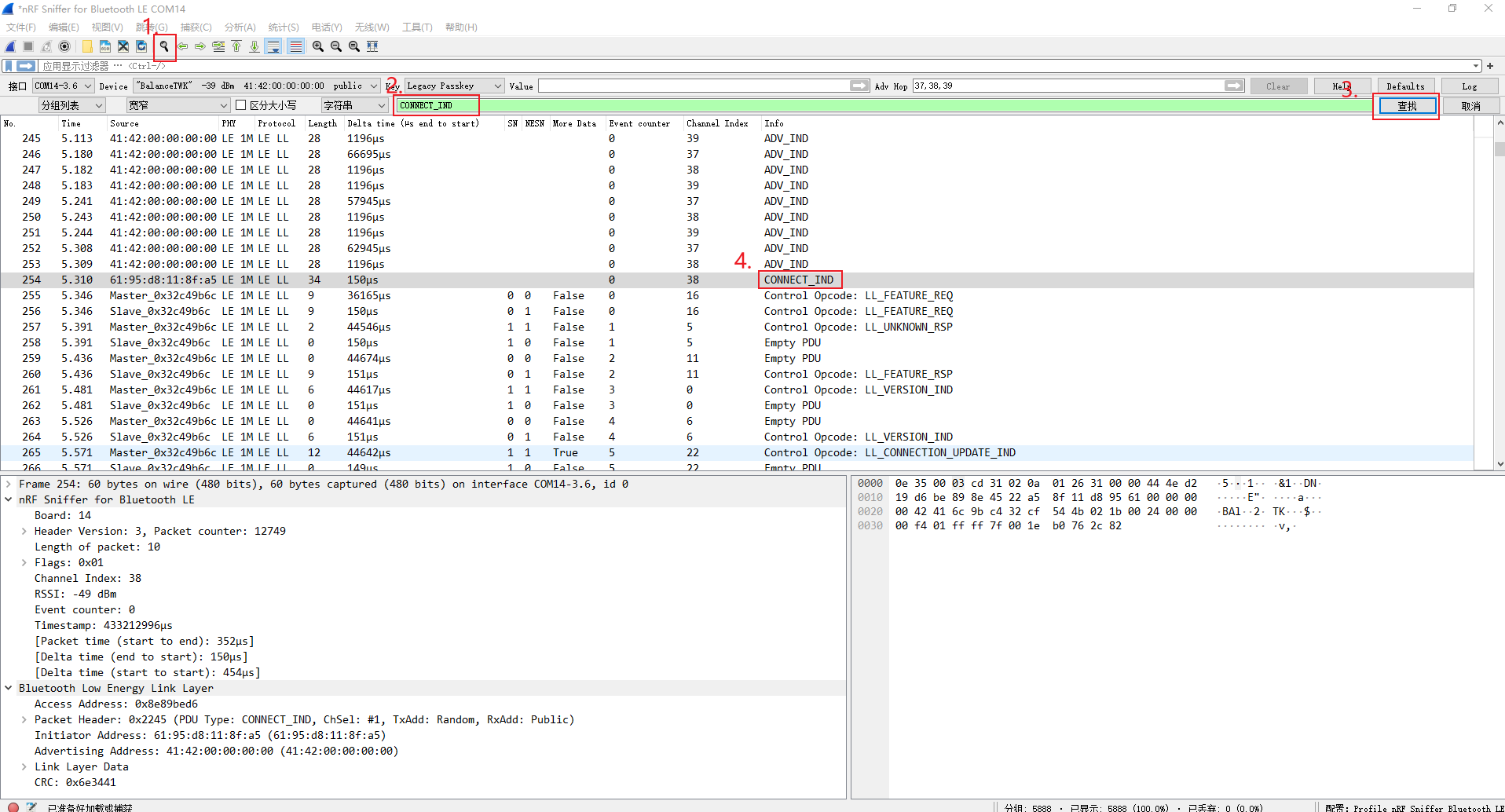Enable the 区分大小写 case-sensitive checkbox
This screenshot has width=1505, height=812.
(240, 104)
